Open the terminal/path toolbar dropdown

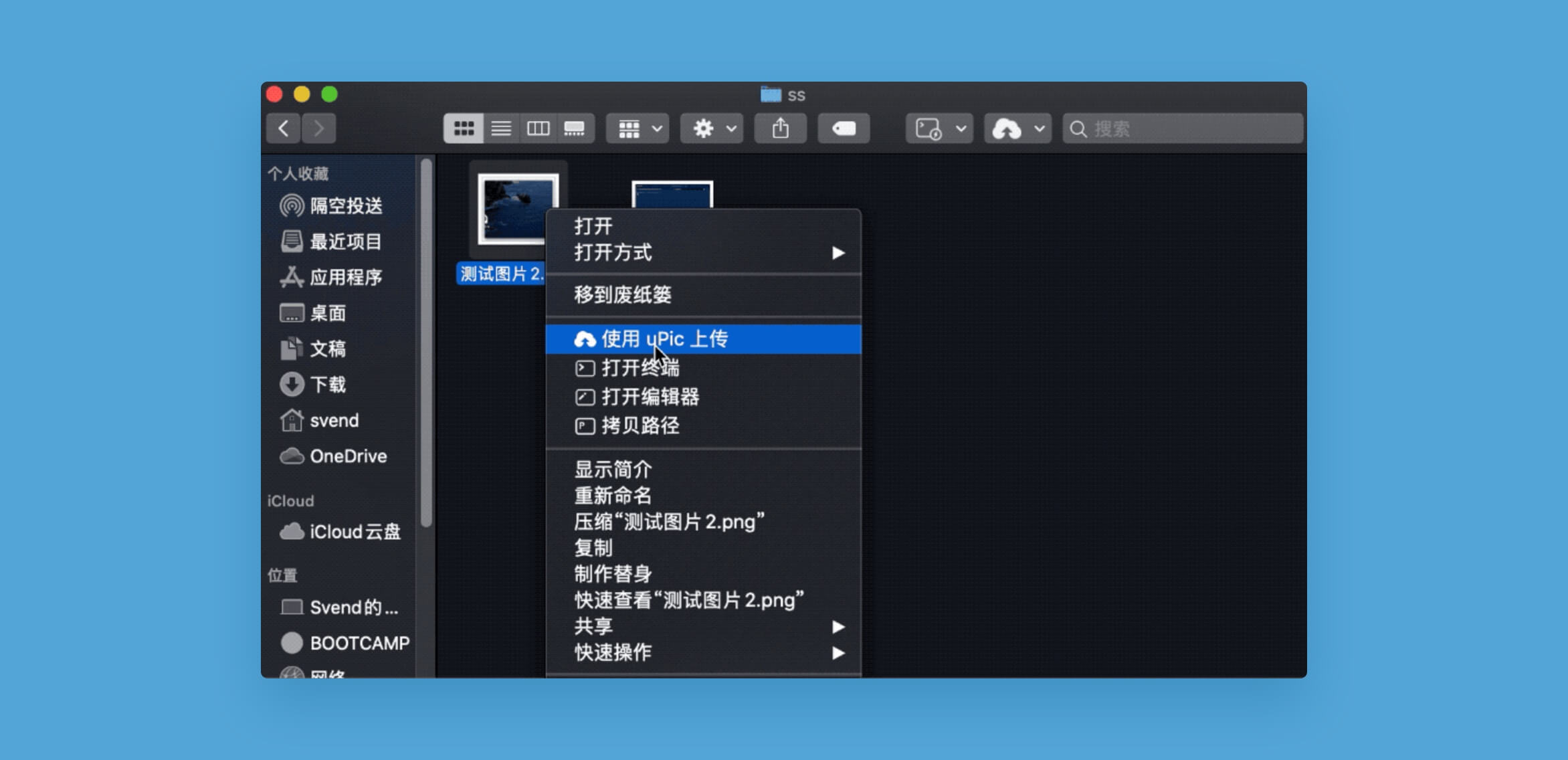(939, 128)
